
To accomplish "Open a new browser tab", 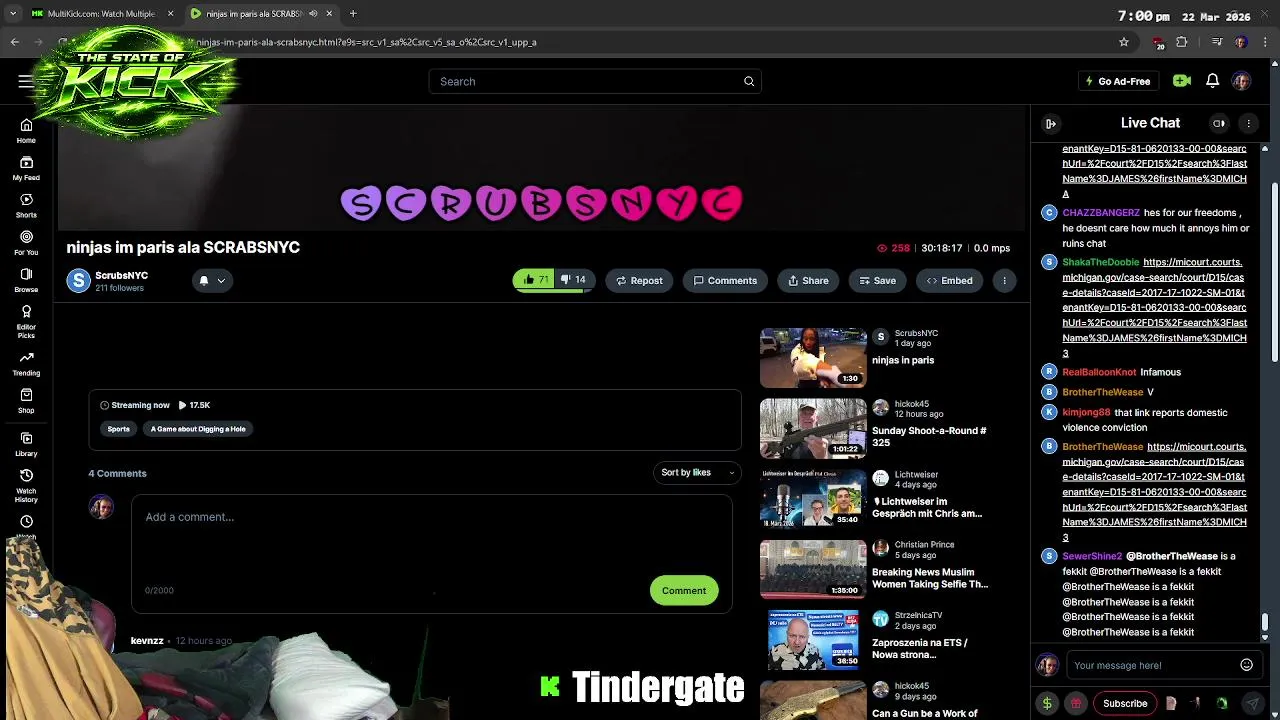I will pos(353,13).
